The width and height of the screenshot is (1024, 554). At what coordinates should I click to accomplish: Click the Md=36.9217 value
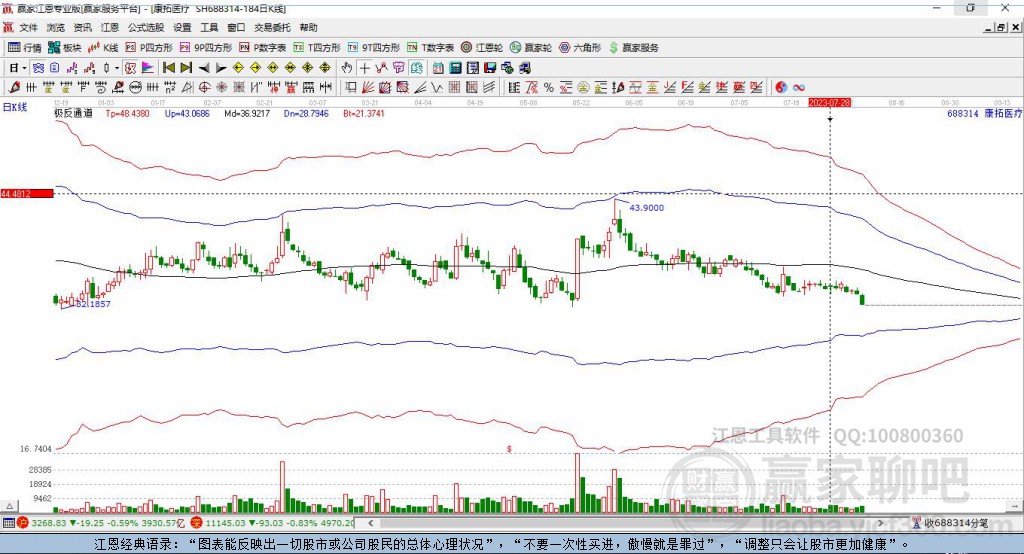[247, 113]
